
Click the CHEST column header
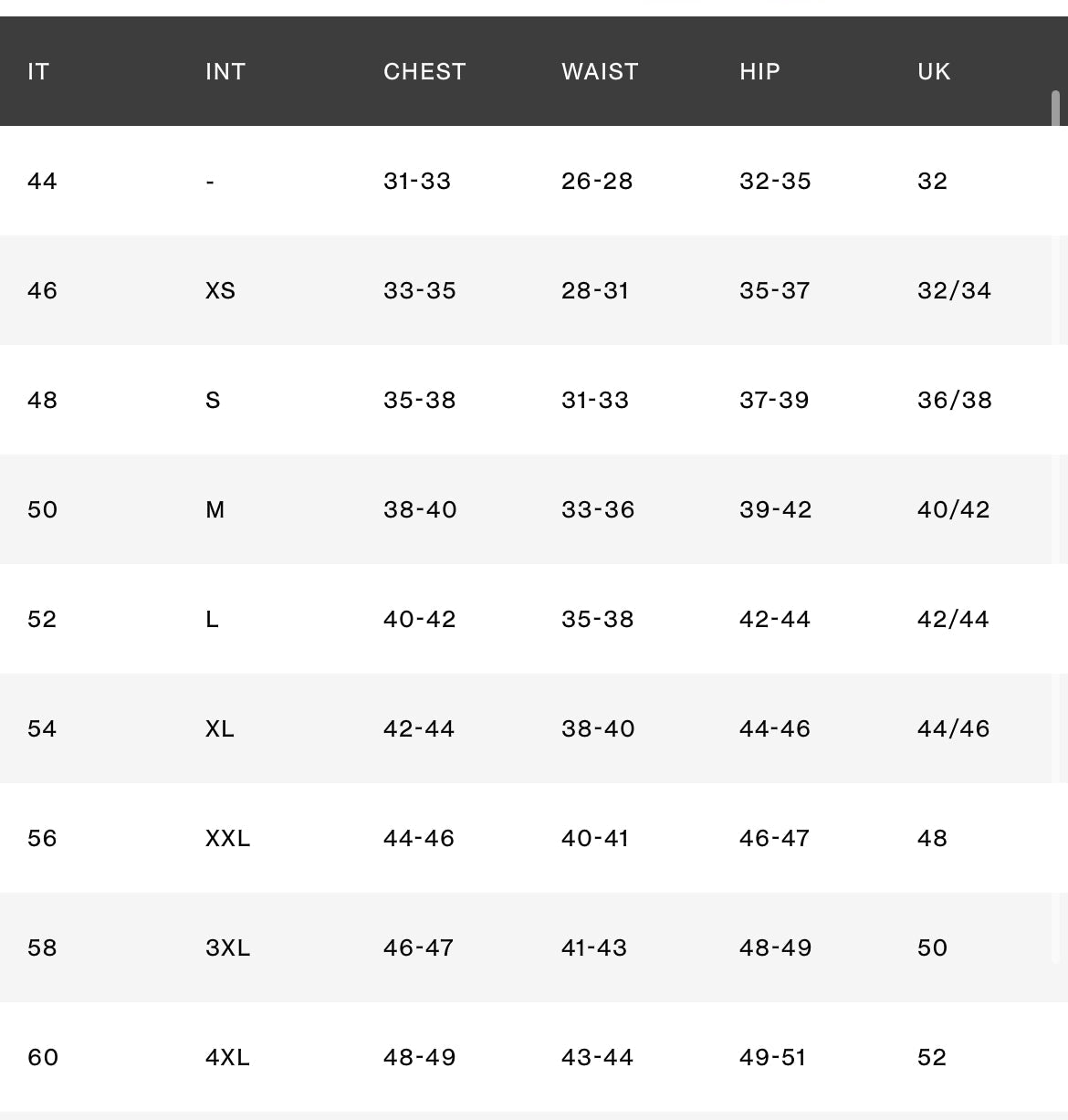click(424, 71)
